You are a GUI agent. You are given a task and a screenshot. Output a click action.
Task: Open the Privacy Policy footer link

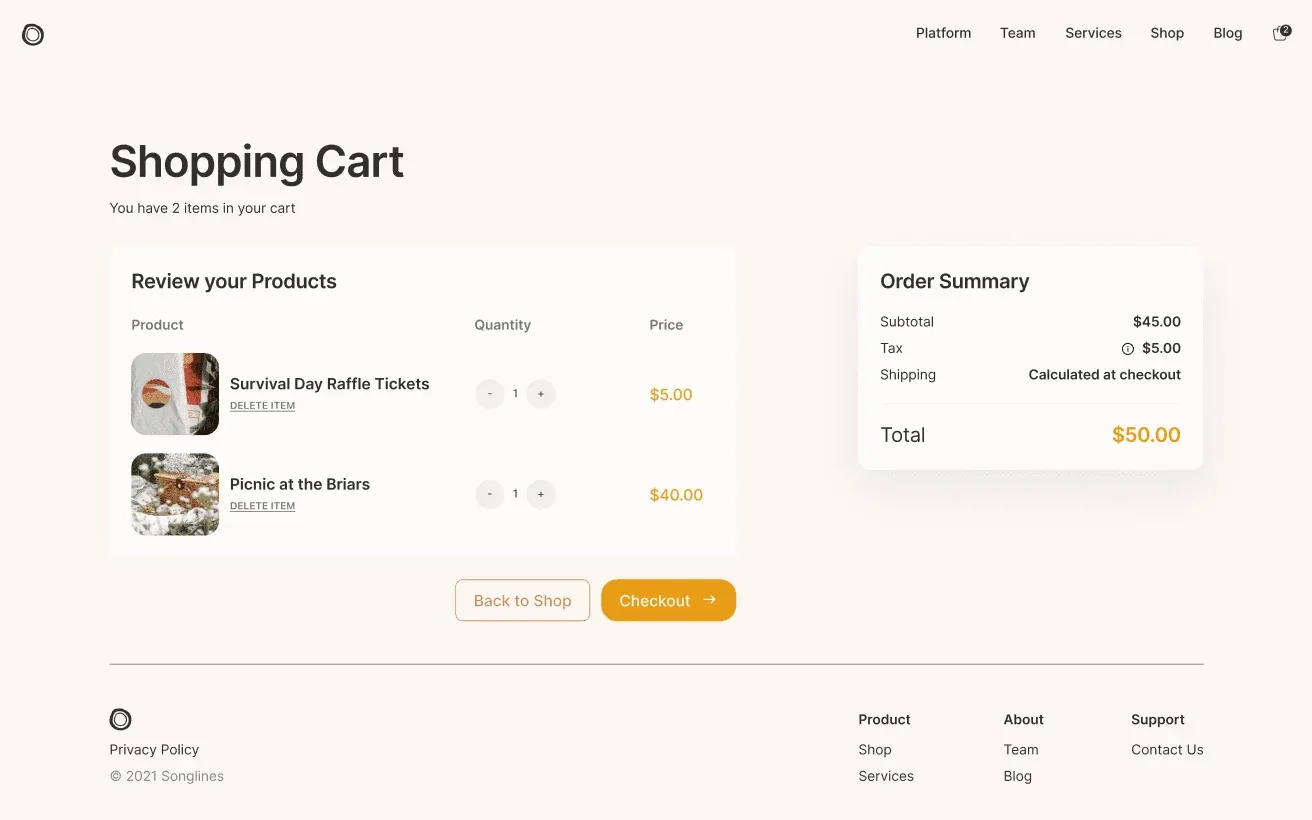pyautogui.click(x=154, y=750)
